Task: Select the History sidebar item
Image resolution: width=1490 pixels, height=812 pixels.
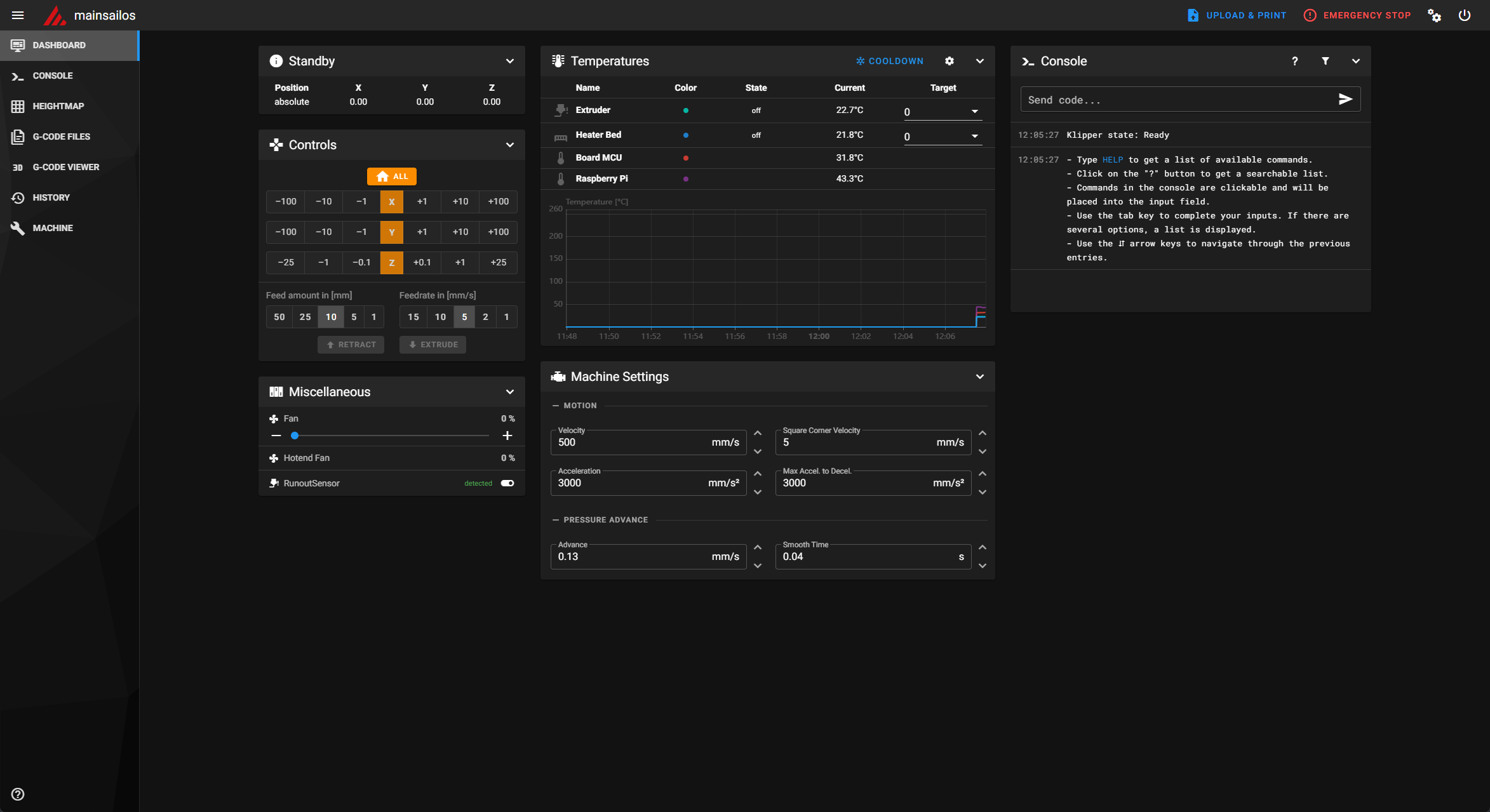Action: pyautogui.click(x=51, y=197)
